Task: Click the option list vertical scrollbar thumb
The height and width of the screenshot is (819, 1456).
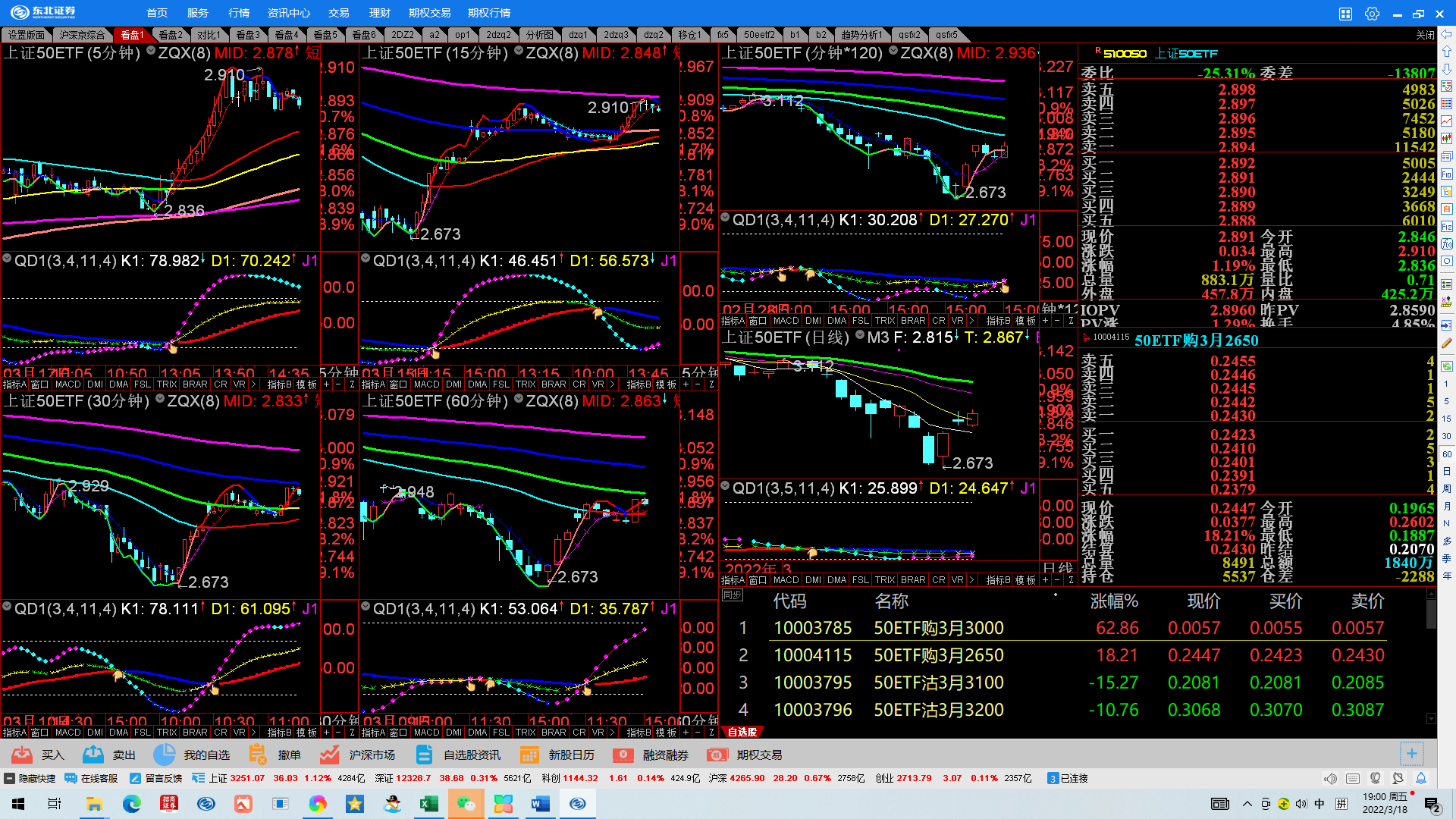Action: [1431, 614]
